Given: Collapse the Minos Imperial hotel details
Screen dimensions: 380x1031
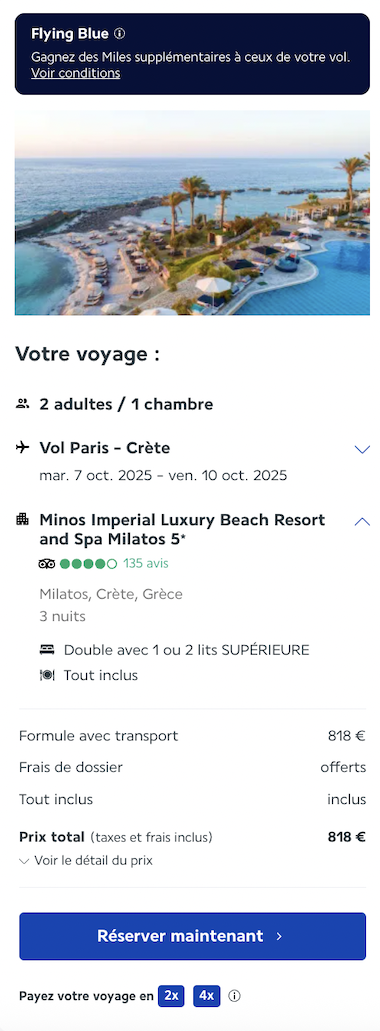Looking at the screenshot, I should pos(362,521).
